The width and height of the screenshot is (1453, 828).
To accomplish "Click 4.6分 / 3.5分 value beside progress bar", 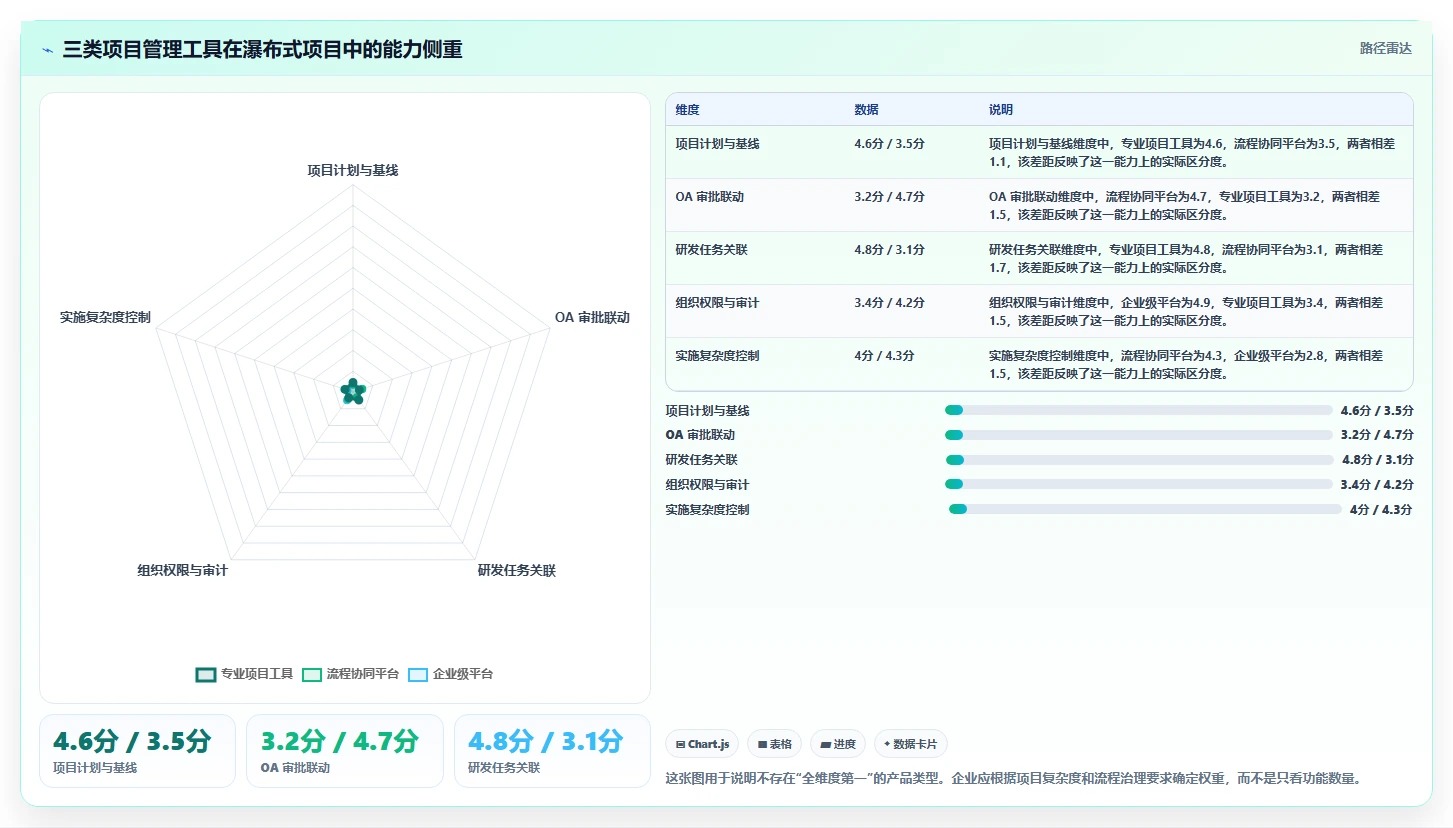I will coord(1376,410).
